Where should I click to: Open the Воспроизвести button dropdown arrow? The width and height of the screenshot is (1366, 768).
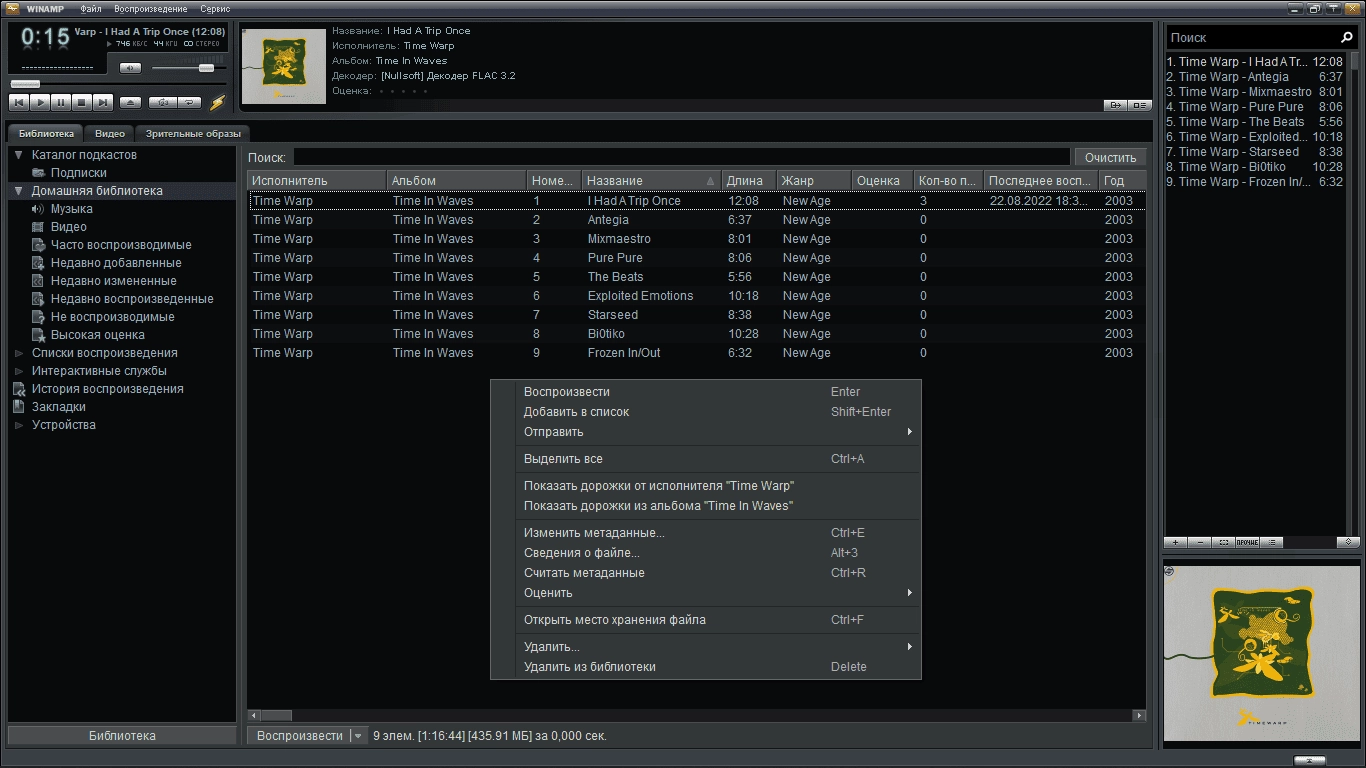(x=359, y=736)
